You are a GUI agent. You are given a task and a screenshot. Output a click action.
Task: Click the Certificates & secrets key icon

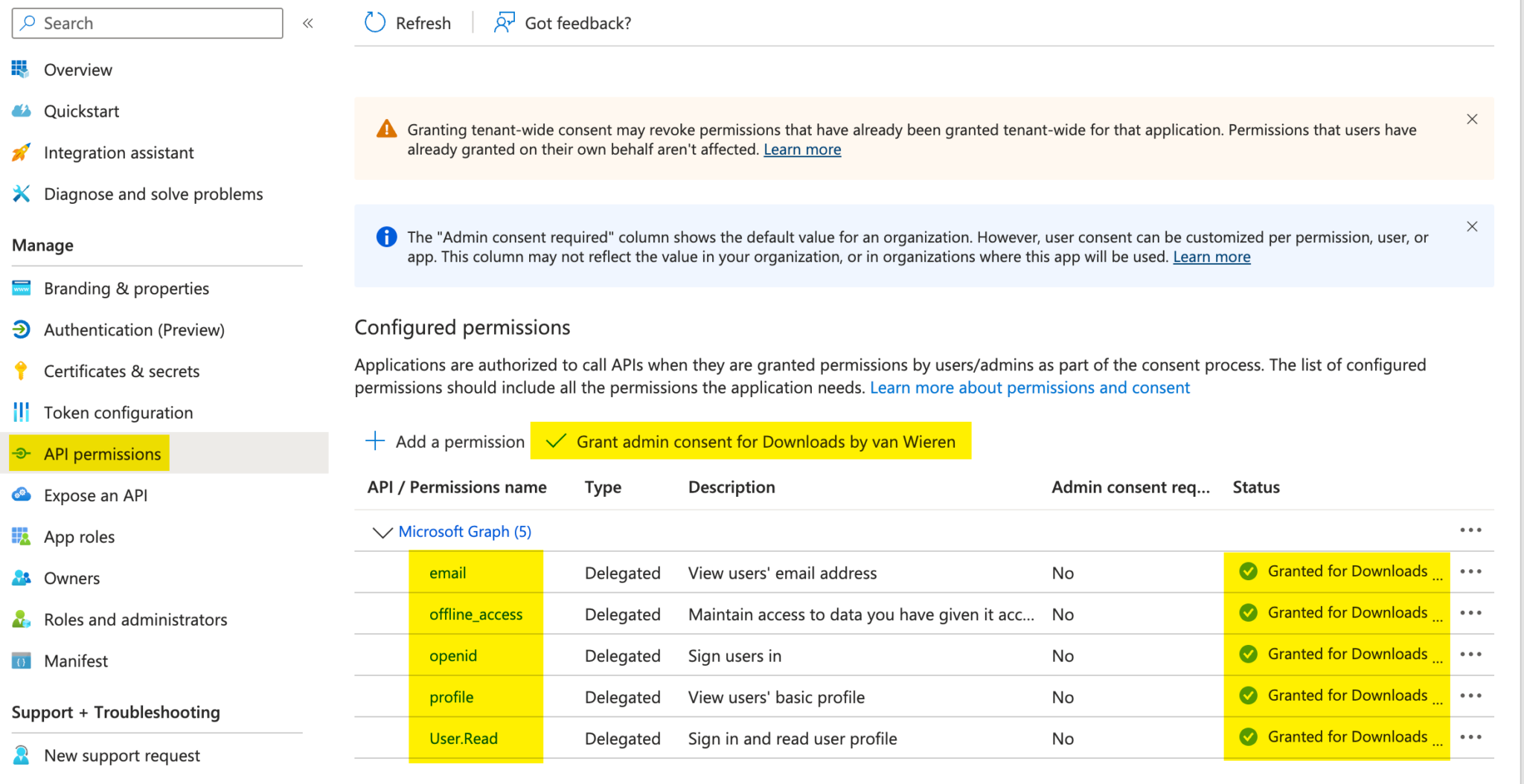coord(21,370)
